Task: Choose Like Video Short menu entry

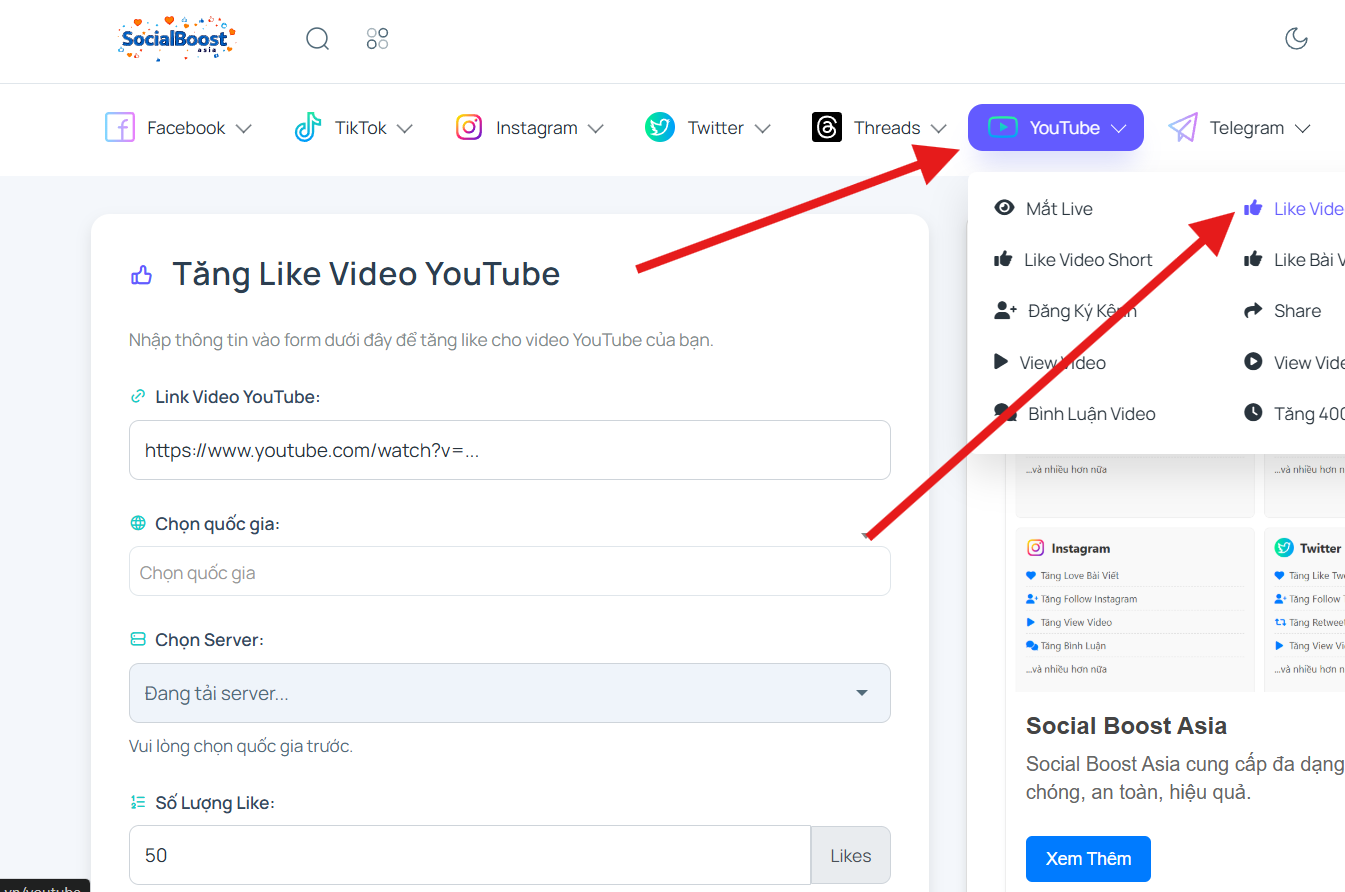Action: pos(1073,260)
